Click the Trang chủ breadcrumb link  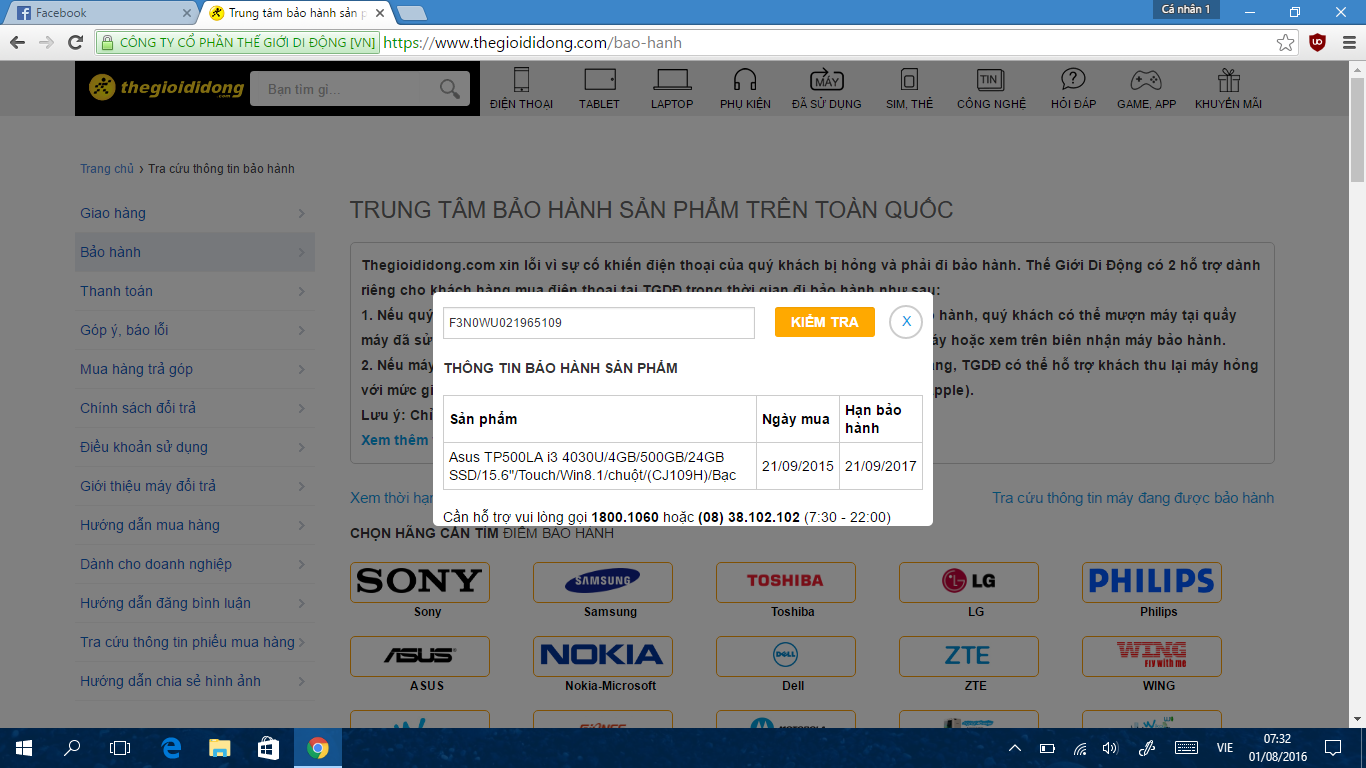coord(107,169)
